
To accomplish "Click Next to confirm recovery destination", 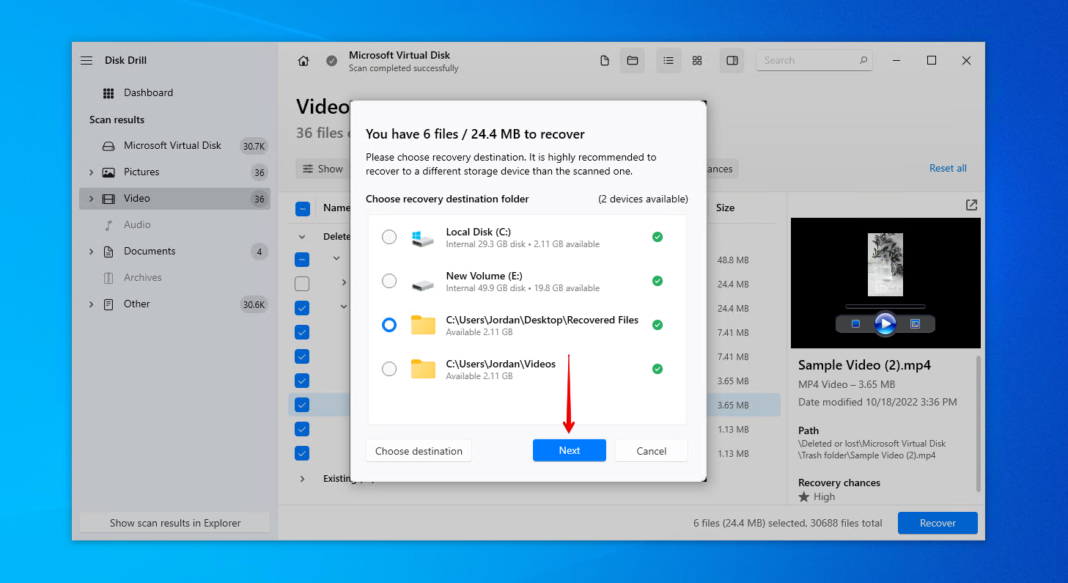I will pos(569,451).
